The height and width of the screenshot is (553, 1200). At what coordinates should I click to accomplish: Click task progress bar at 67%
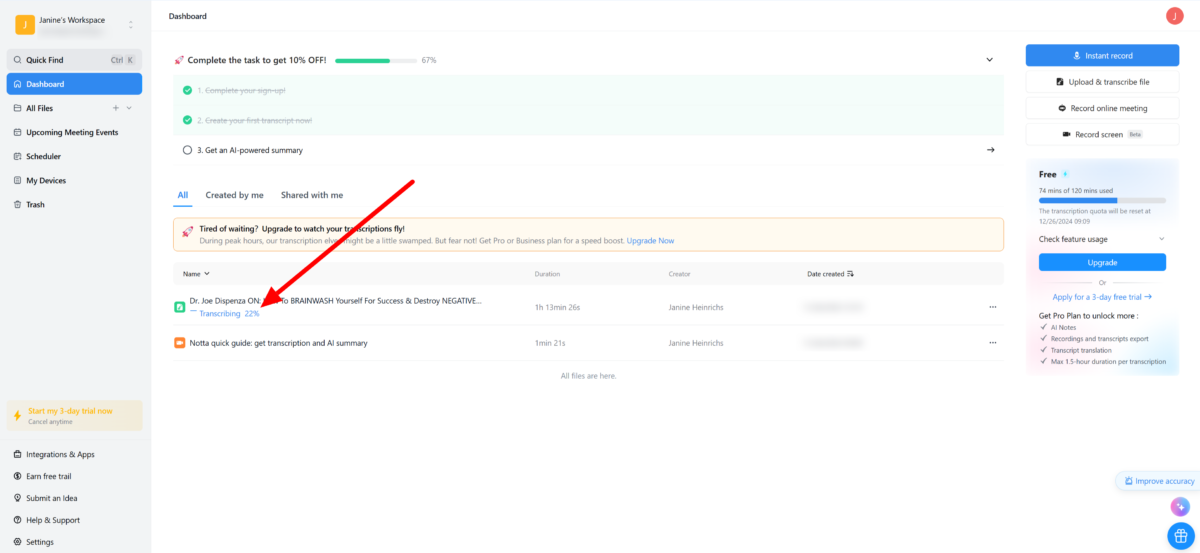click(x=376, y=60)
